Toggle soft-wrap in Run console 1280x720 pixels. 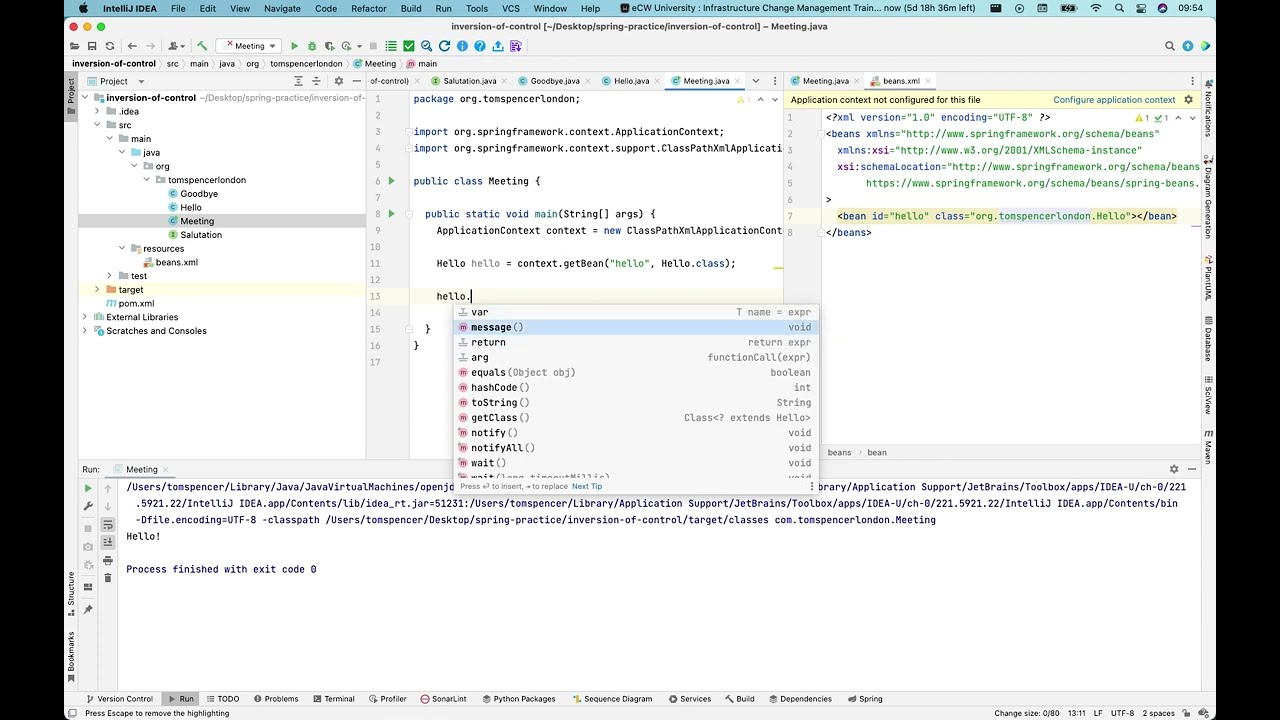click(108, 524)
